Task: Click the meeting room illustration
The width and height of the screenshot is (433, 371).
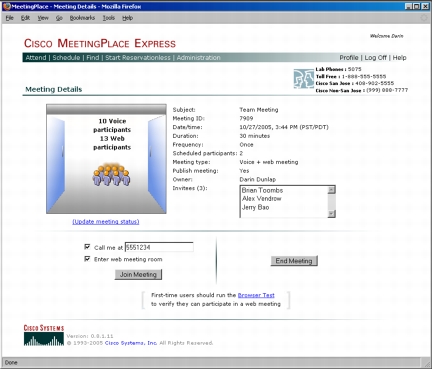Action: (106, 159)
